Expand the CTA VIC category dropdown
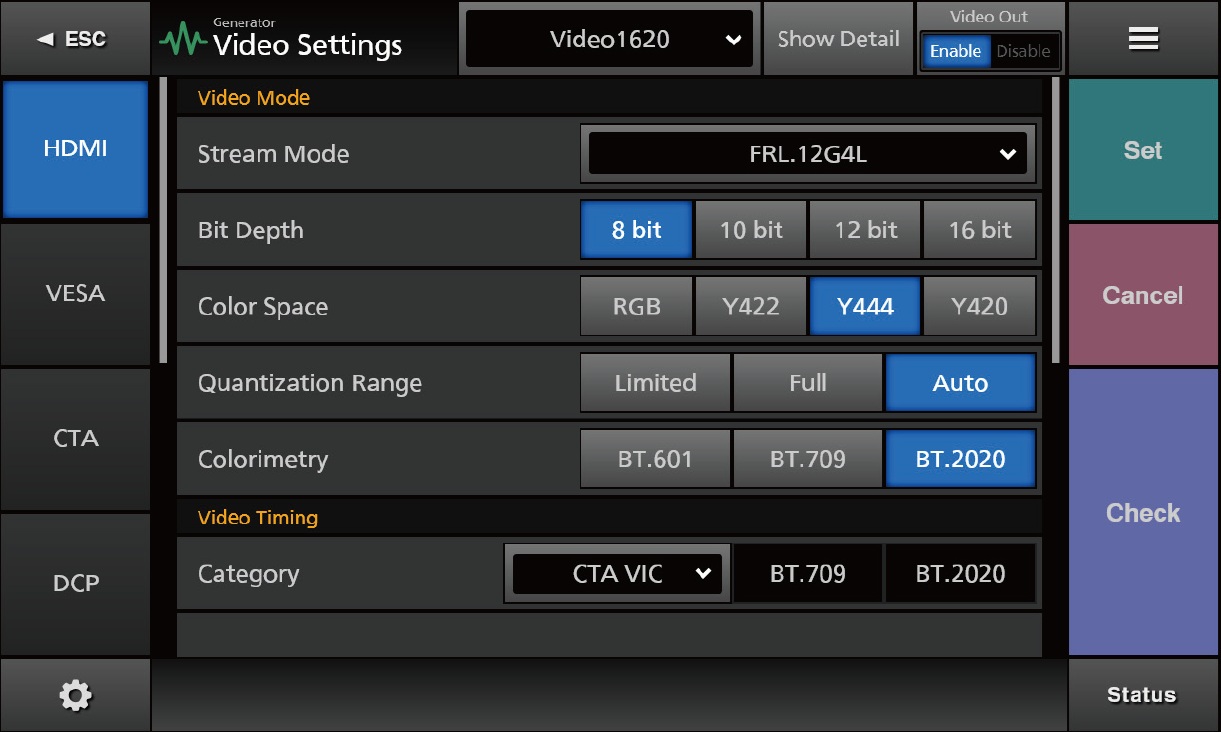Viewport: 1221px width, 732px height. point(617,574)
